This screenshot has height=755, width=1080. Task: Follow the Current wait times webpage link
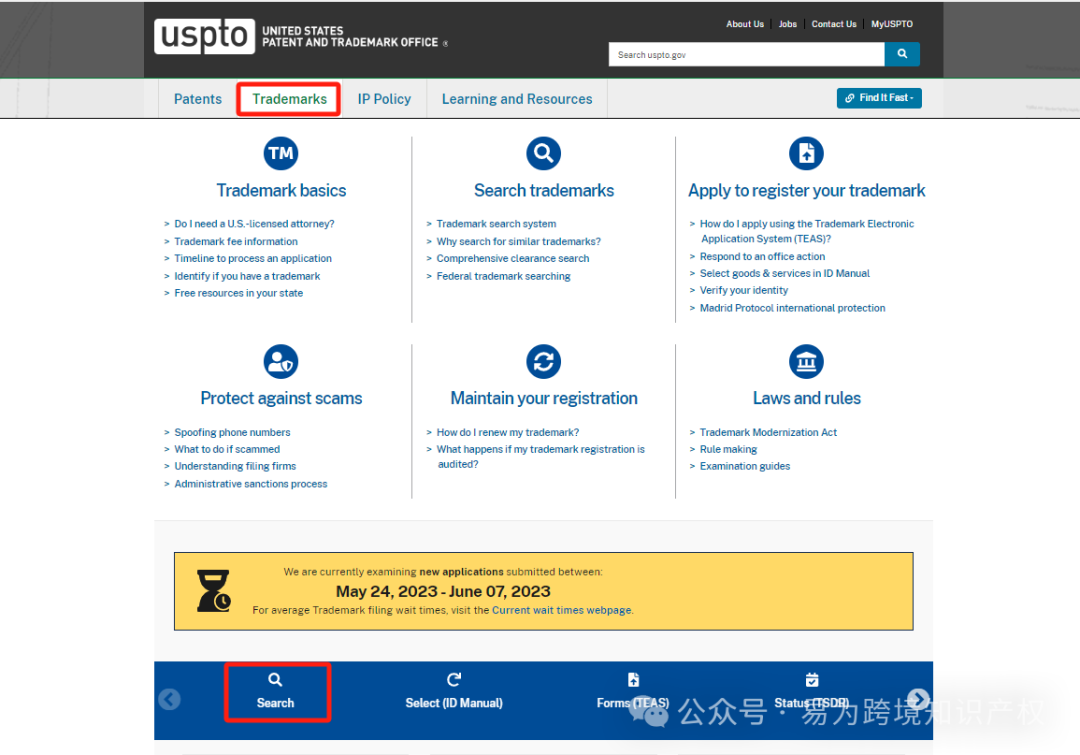pos(562,610)
